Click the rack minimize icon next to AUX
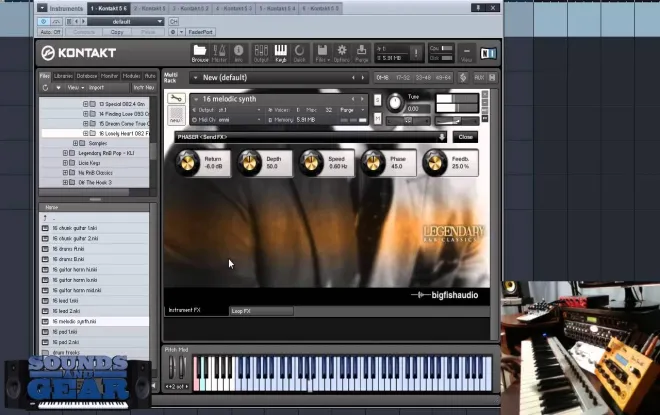The height and width of the screenshot is (415, 660). (492, 77)
